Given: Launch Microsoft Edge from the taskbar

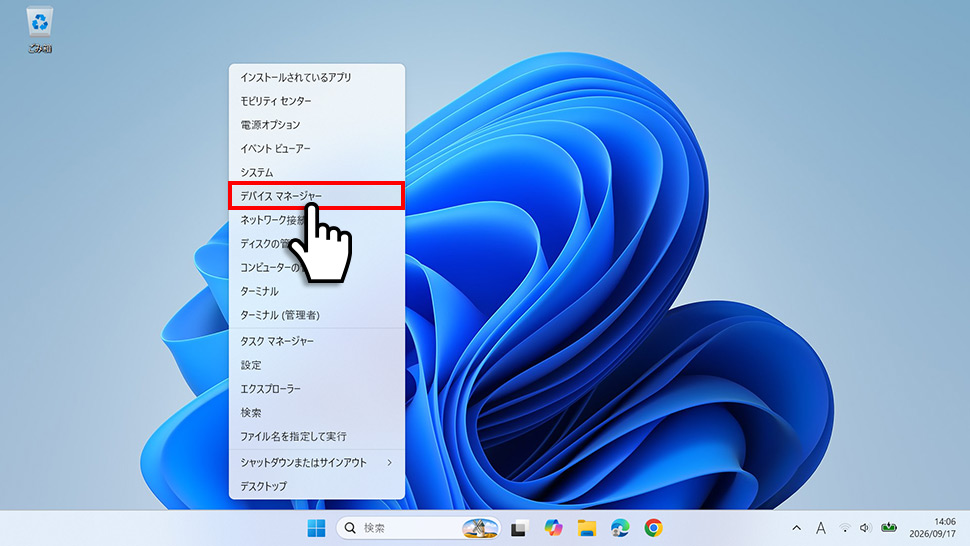Looking at the screenshot, I should pyautogui.click(x=620, y=528).
